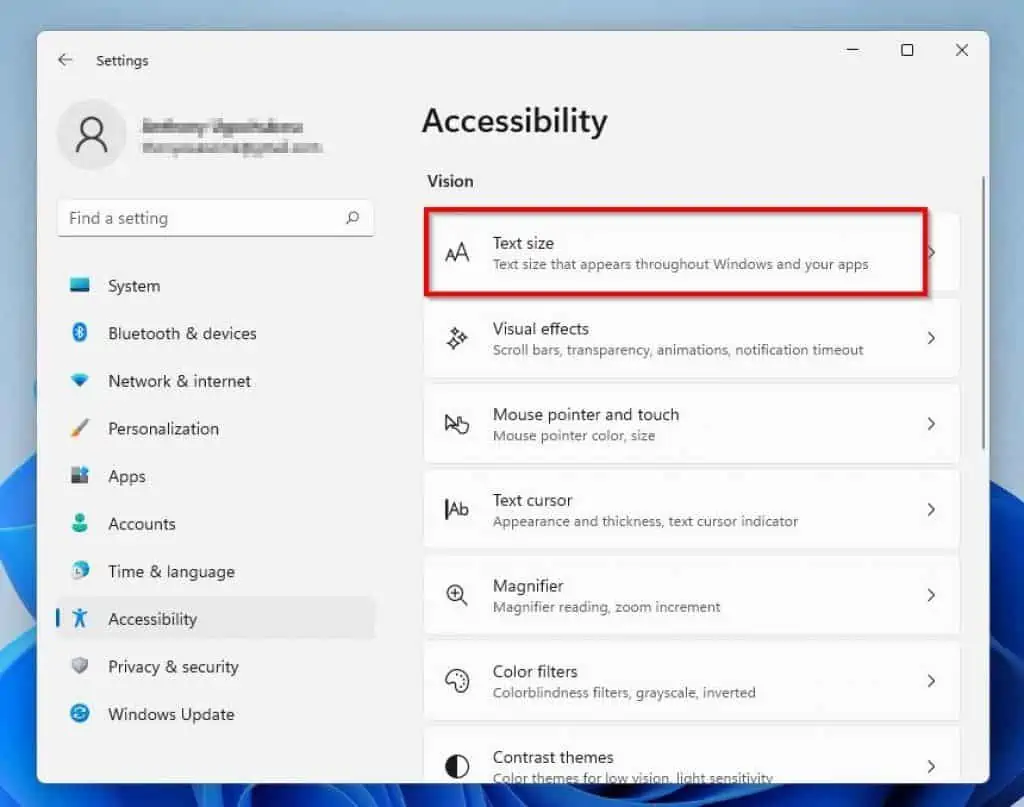Open the System settings monitor icon

click(80, 285)
